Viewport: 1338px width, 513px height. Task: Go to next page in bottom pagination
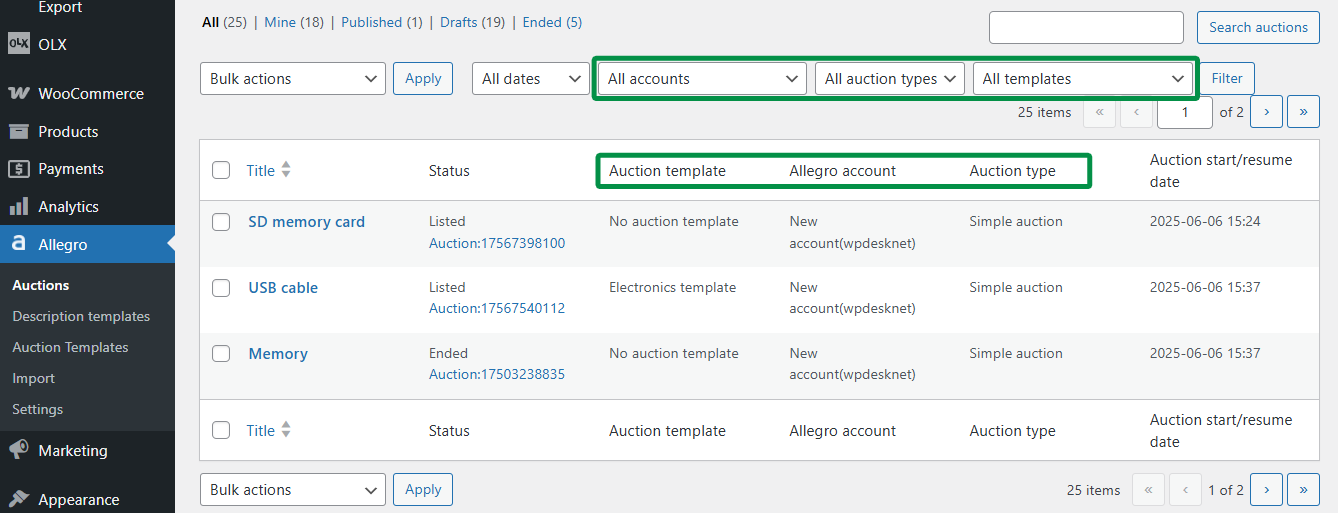coord(1267,490)
